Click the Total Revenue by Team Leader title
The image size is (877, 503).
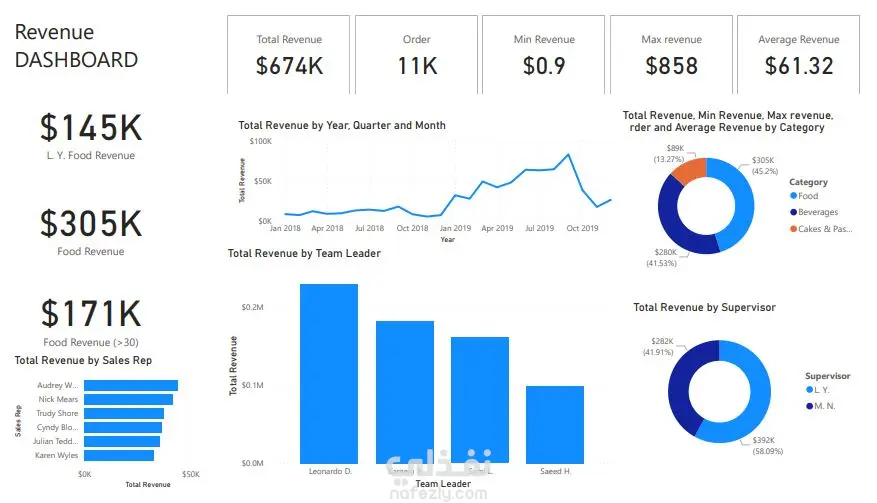point(304,253)
